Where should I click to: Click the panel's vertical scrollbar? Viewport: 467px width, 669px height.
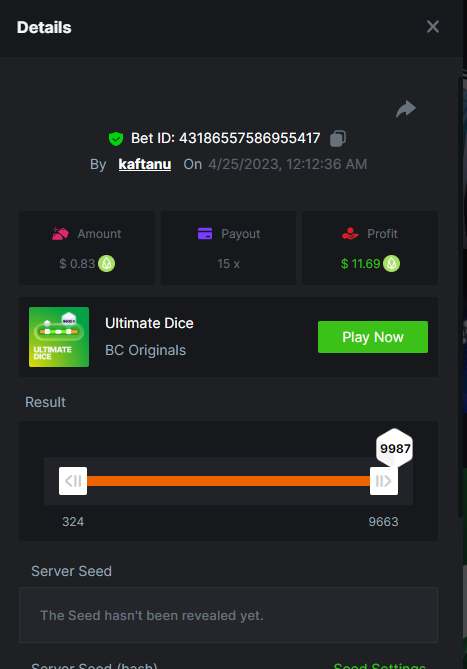coord(460,297)
